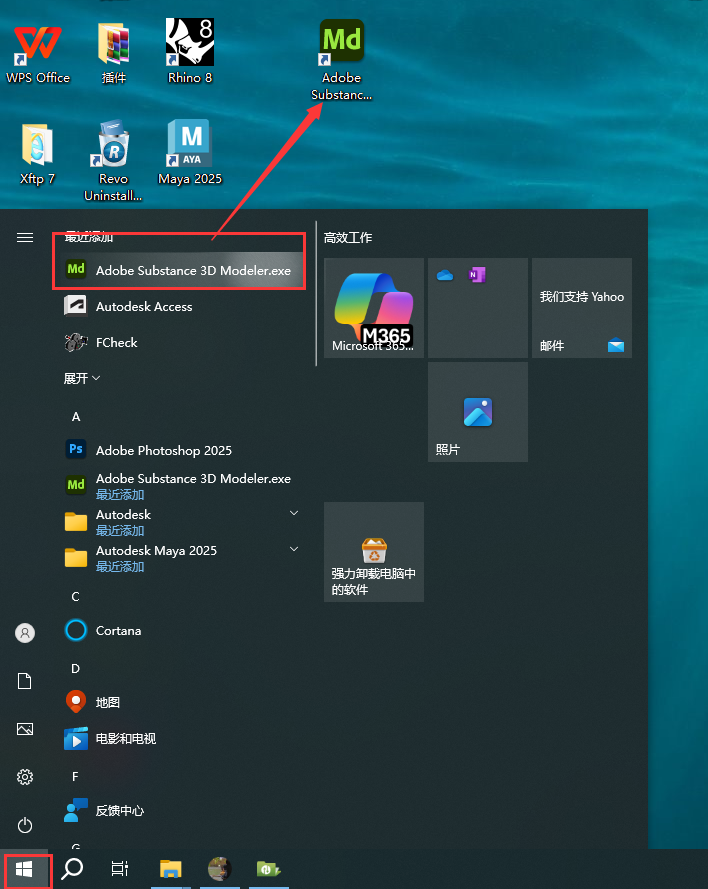Open Pictures icon in Start sidebar
This screenshot has width=708, height=889.
[25, 729]
